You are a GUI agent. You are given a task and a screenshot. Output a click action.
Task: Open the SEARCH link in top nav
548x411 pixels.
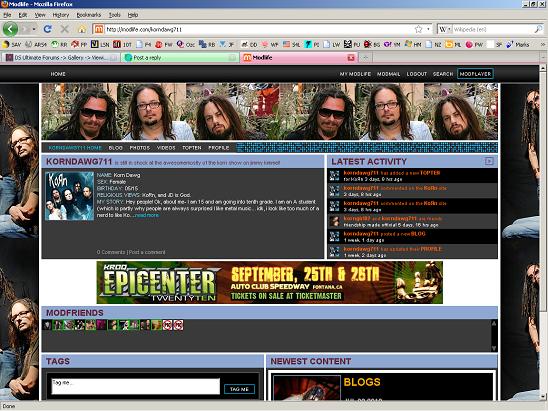[443, 74]
